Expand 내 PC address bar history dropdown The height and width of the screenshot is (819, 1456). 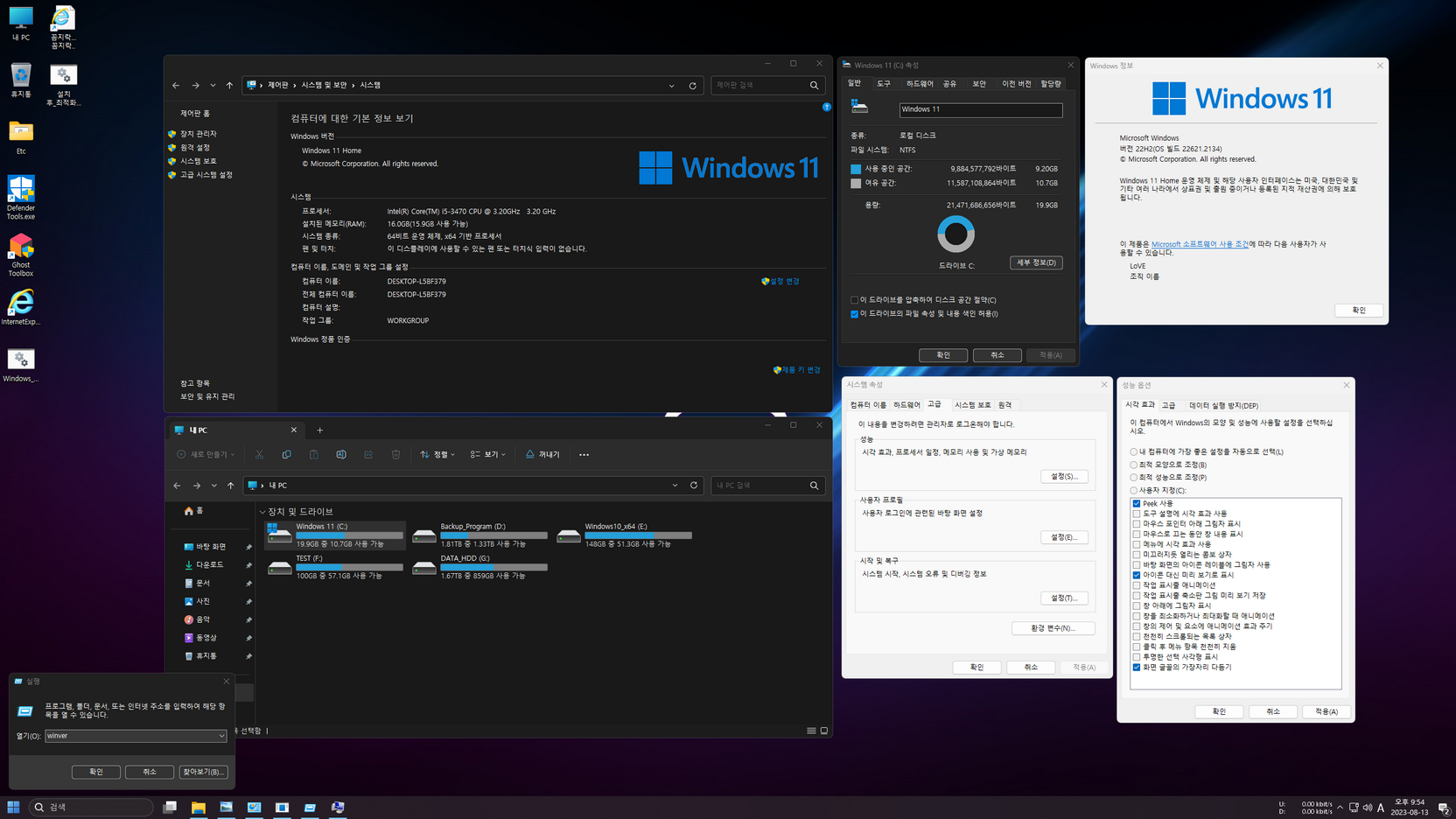click(x=675, y=485)
